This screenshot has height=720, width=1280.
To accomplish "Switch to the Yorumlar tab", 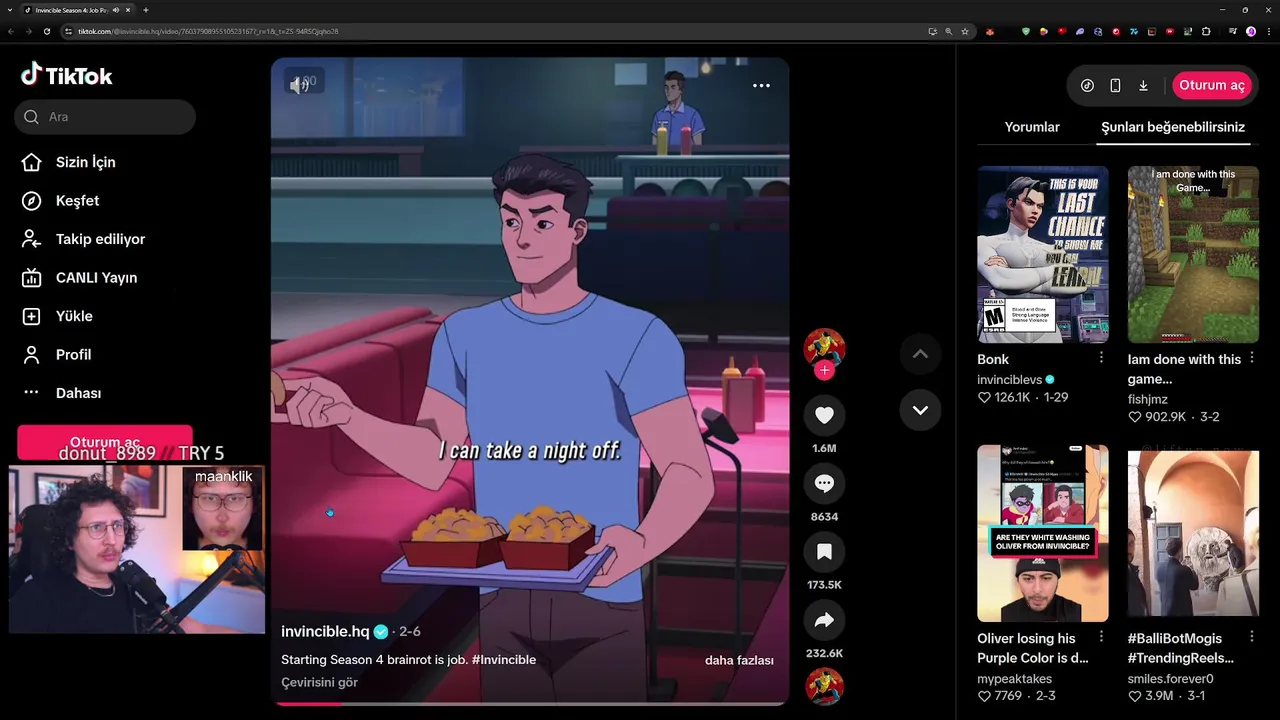I will pyautogui.click(x=1032, y=127).
